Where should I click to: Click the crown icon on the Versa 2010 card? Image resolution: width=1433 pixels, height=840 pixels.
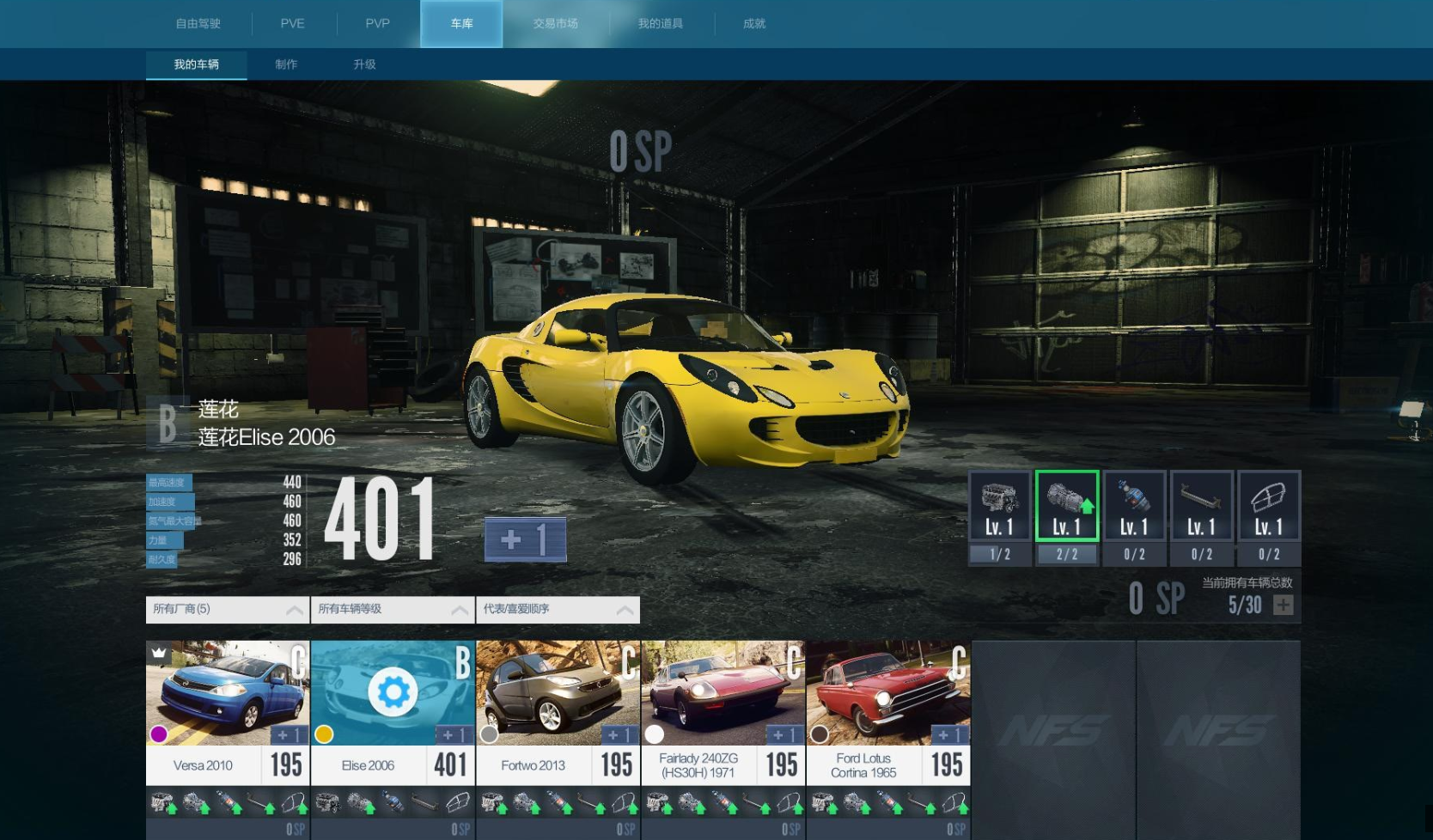click(159, 653)
